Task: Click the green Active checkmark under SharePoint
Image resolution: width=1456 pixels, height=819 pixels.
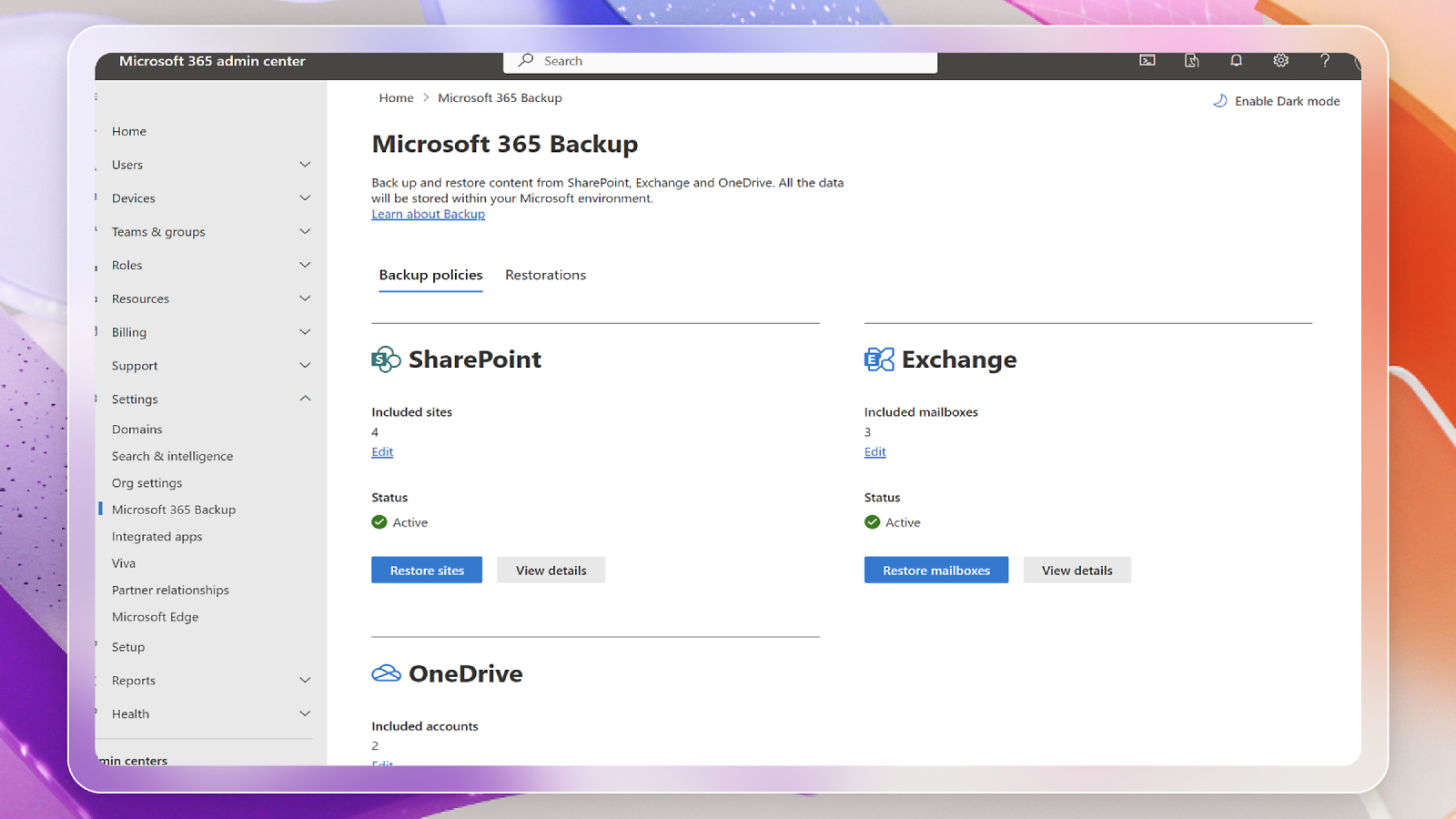Action: [379, 522]
